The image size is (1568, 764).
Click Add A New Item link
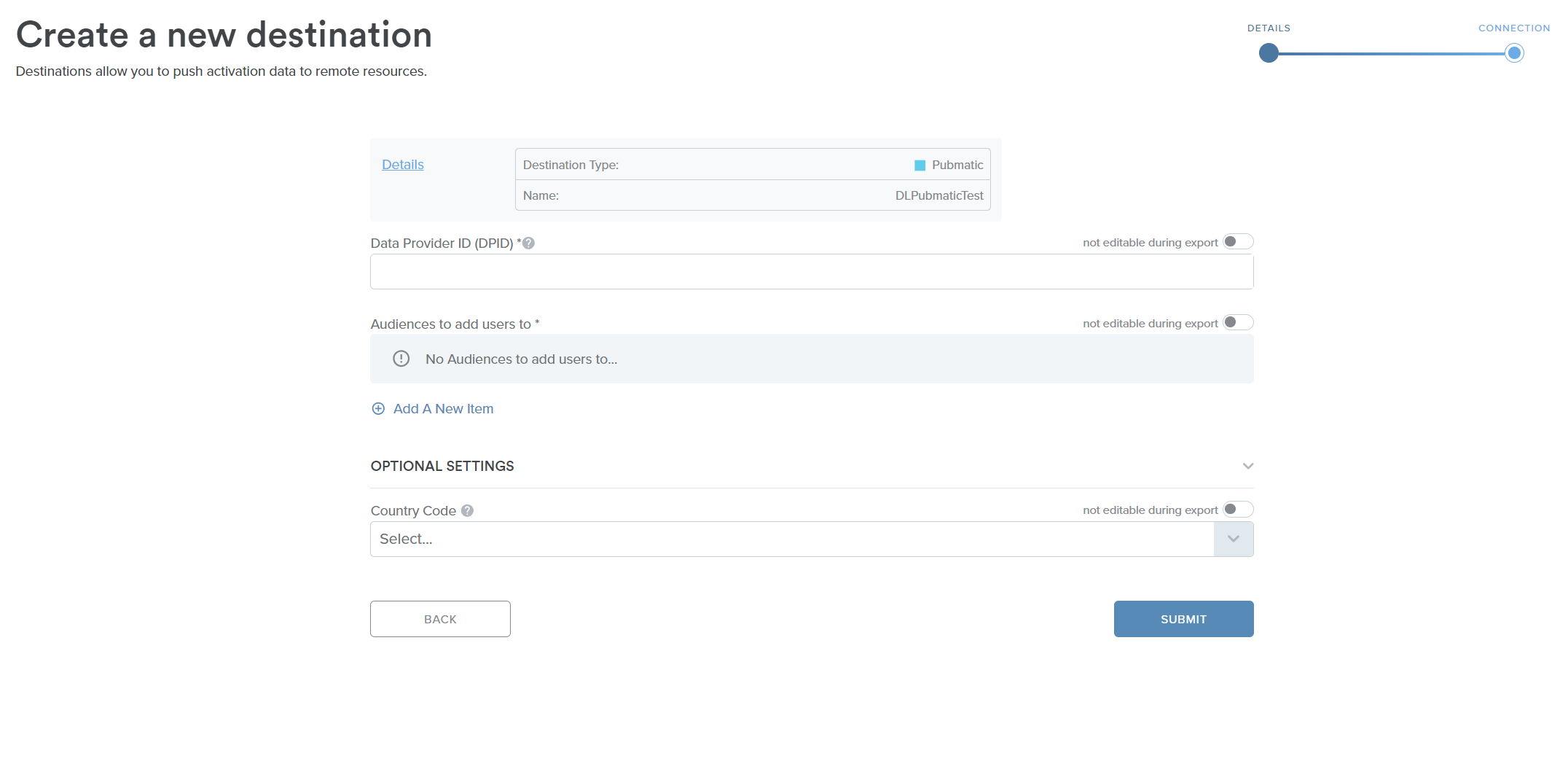[443, 409]
